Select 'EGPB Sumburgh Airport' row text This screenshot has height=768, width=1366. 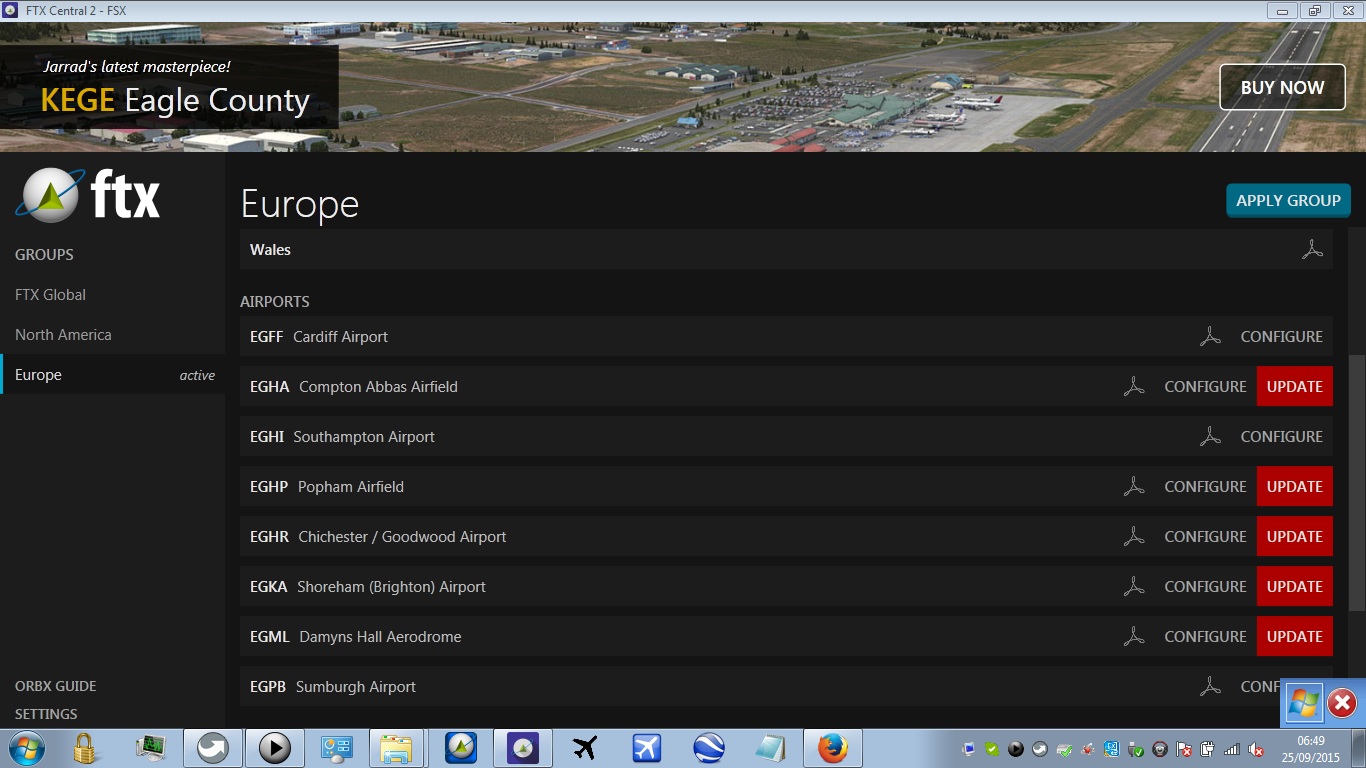pyautogui.click(x=333, y=687)
